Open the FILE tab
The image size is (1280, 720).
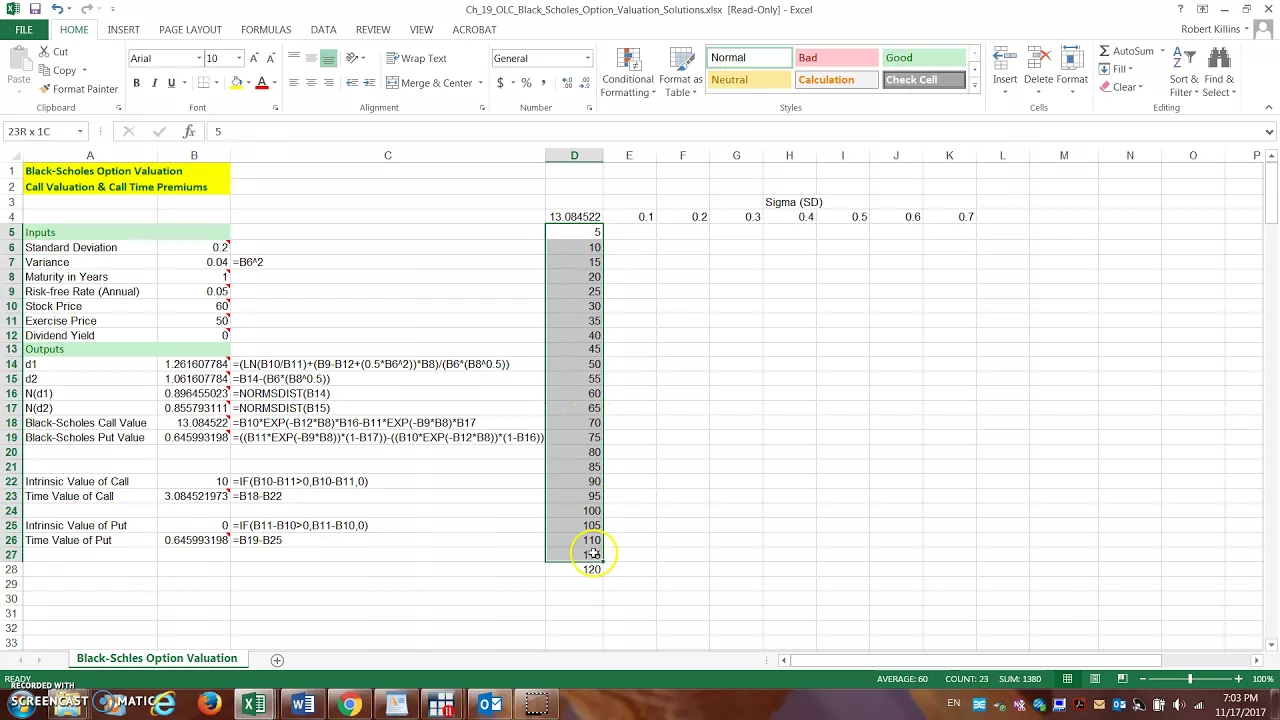point(23,30)
